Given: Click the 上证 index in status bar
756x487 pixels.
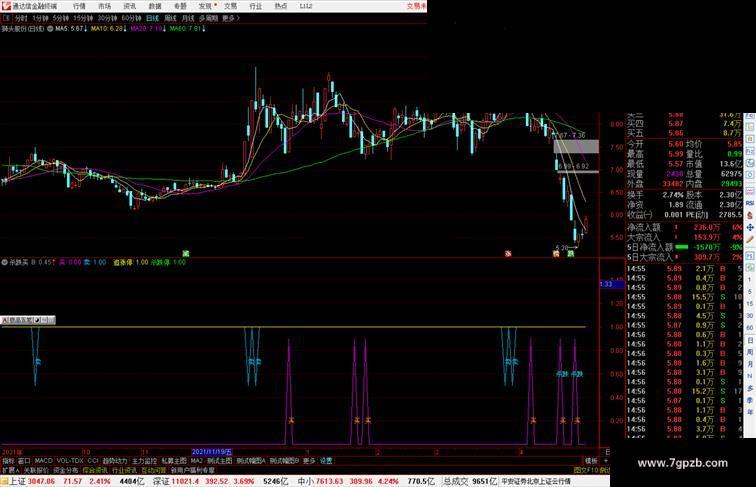Looking at the screenshot, I should pos(17,481).
